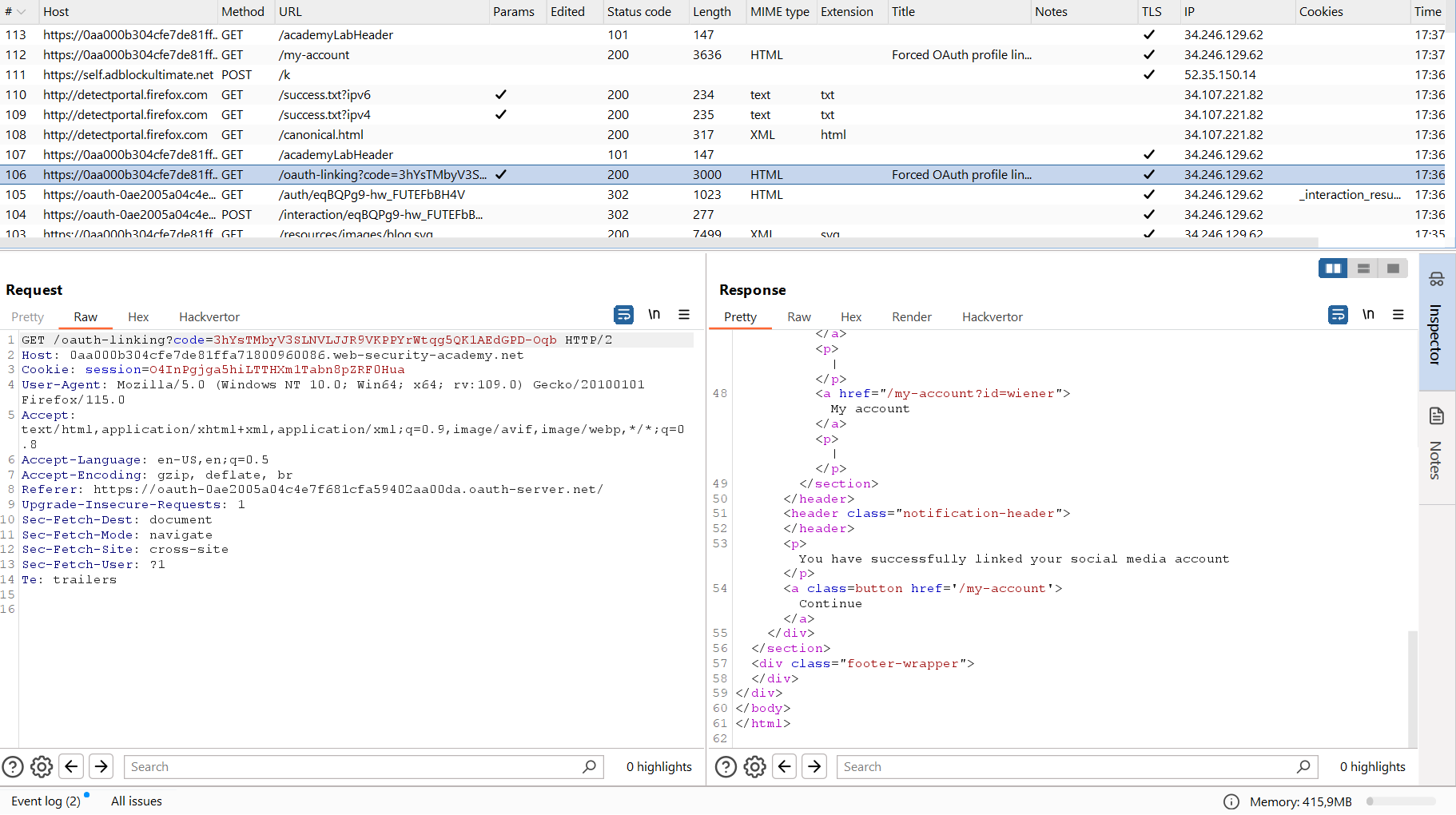Screen dimensions: 1456x815
Task: Open the Response pane hamburger menu
Action: click(1398, 315)
